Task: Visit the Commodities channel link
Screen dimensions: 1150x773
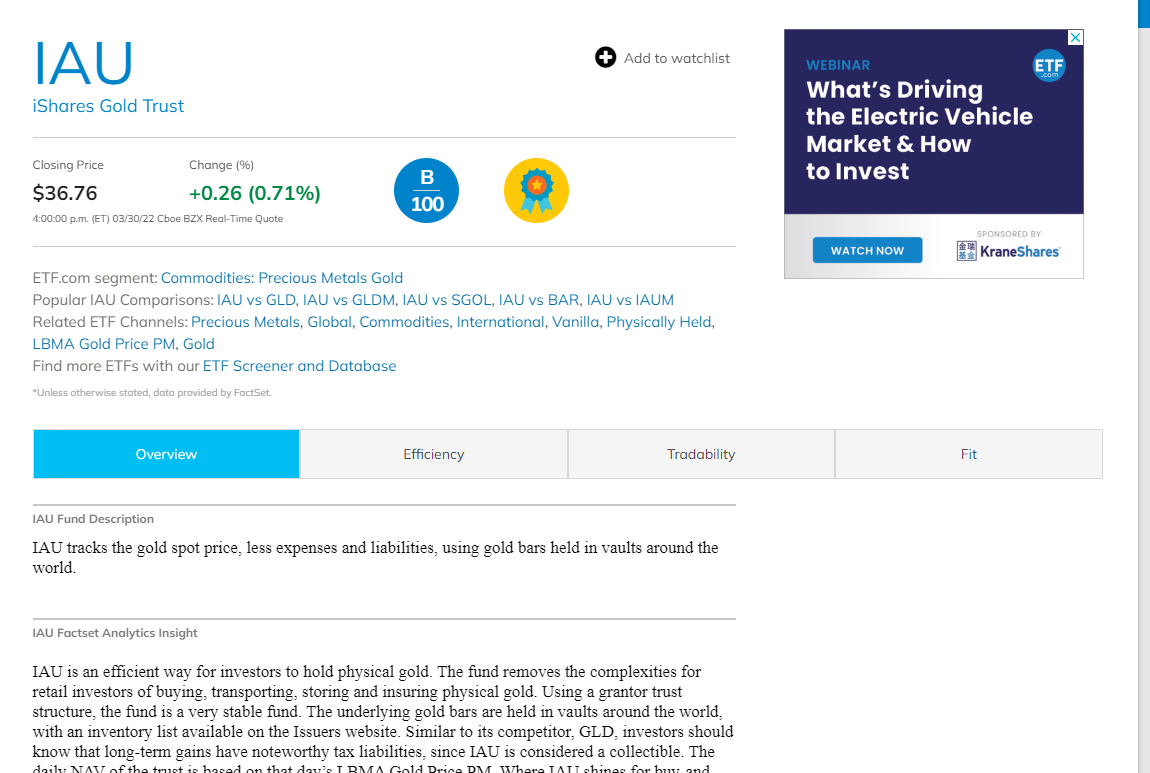Action: coord(404,322)
